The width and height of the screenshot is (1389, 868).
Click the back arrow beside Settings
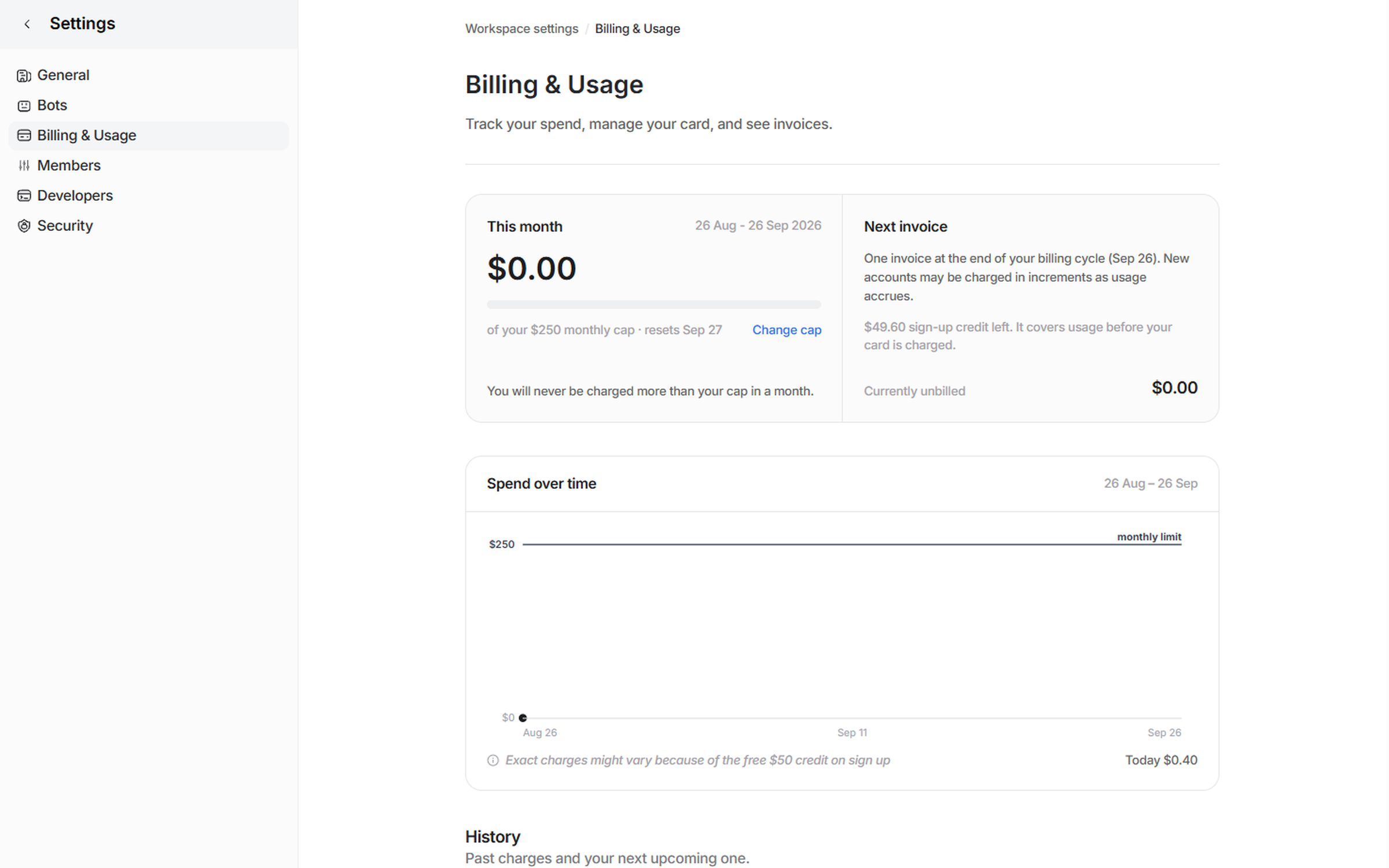[27, 24]
